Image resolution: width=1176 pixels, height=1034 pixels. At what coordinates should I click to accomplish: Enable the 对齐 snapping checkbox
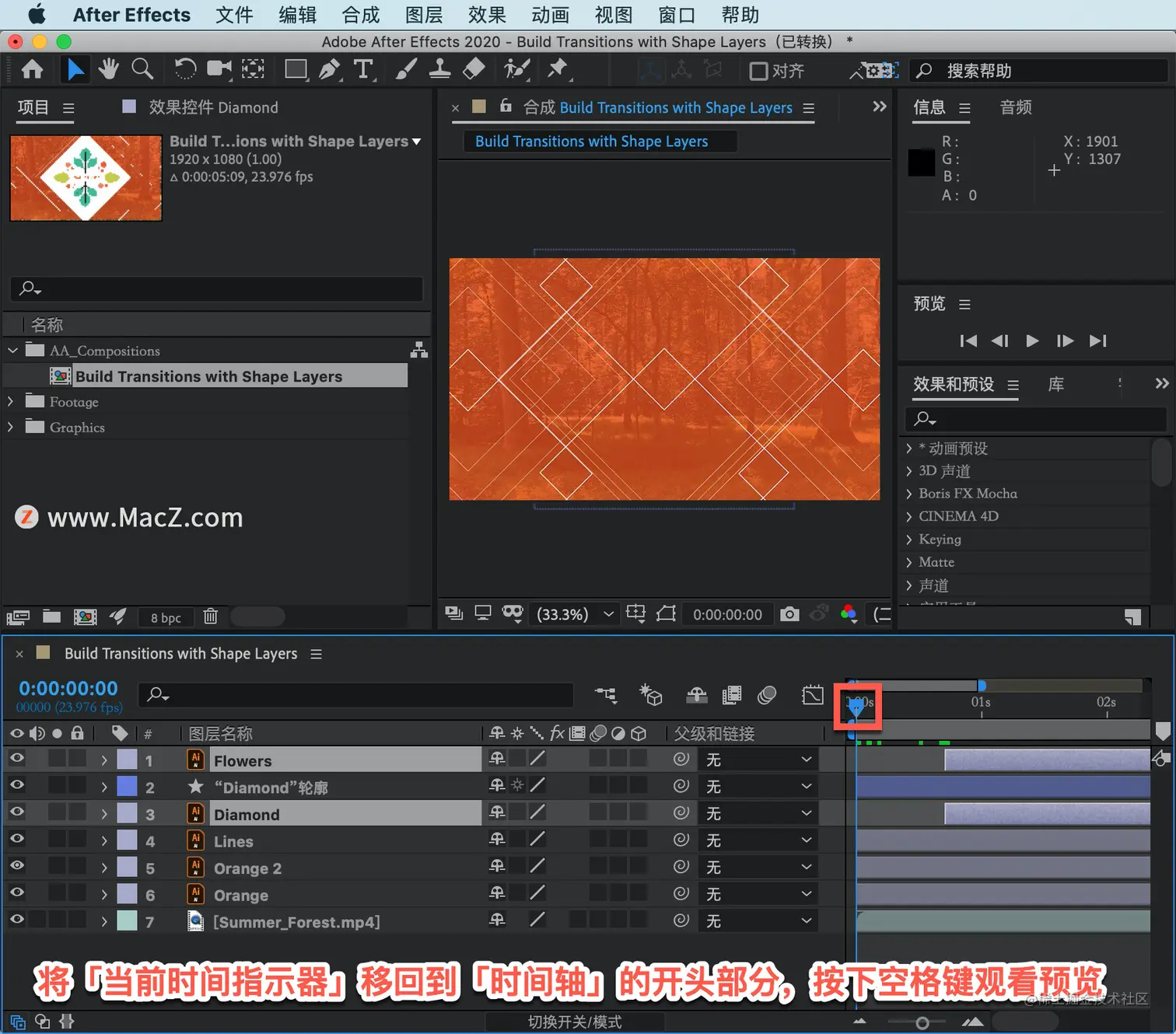tap(758, 71)
